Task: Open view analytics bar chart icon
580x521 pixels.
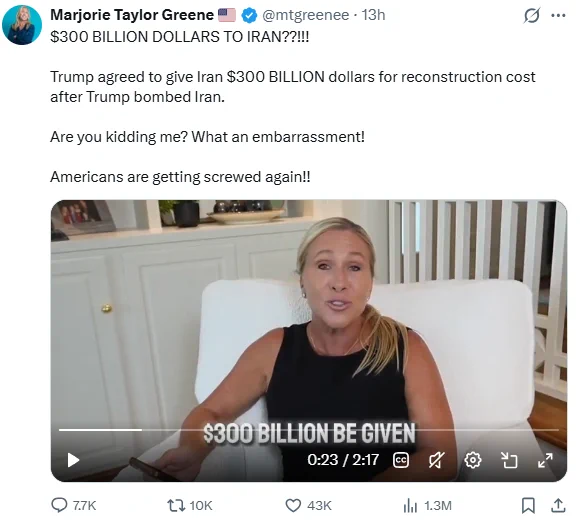Action: (410, 505)
